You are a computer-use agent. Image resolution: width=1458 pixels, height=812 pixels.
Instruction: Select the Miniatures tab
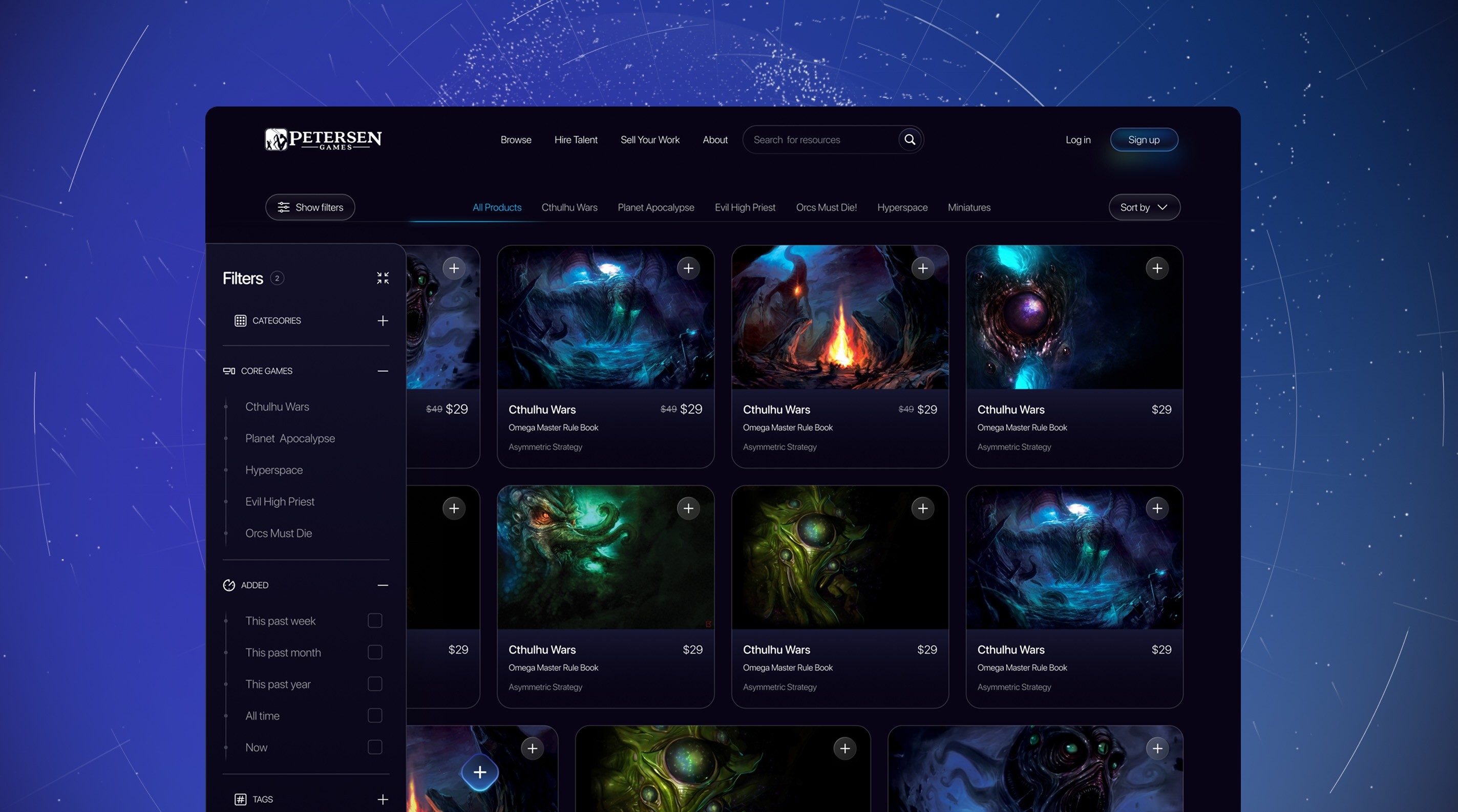968,208
